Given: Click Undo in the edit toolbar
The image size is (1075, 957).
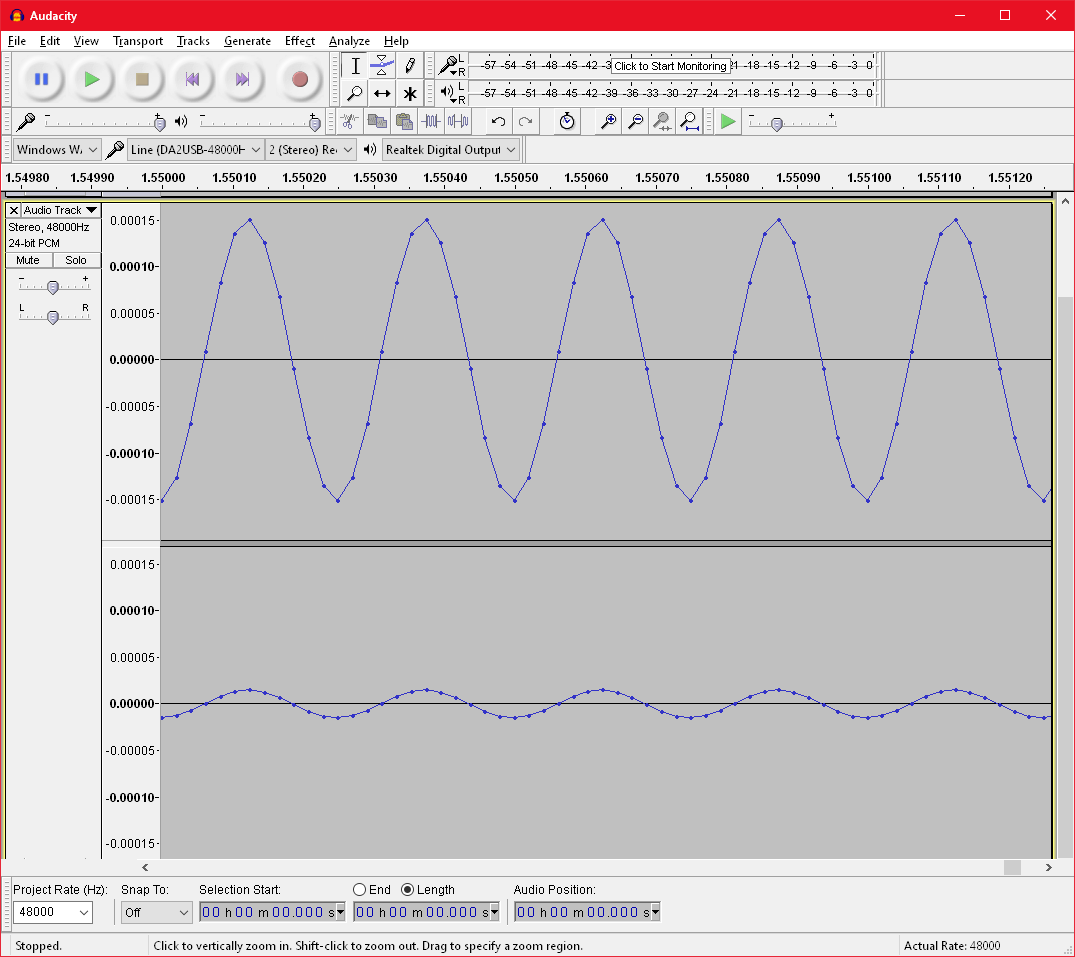Looking at the screenshot, I should [x=497, y=121].
